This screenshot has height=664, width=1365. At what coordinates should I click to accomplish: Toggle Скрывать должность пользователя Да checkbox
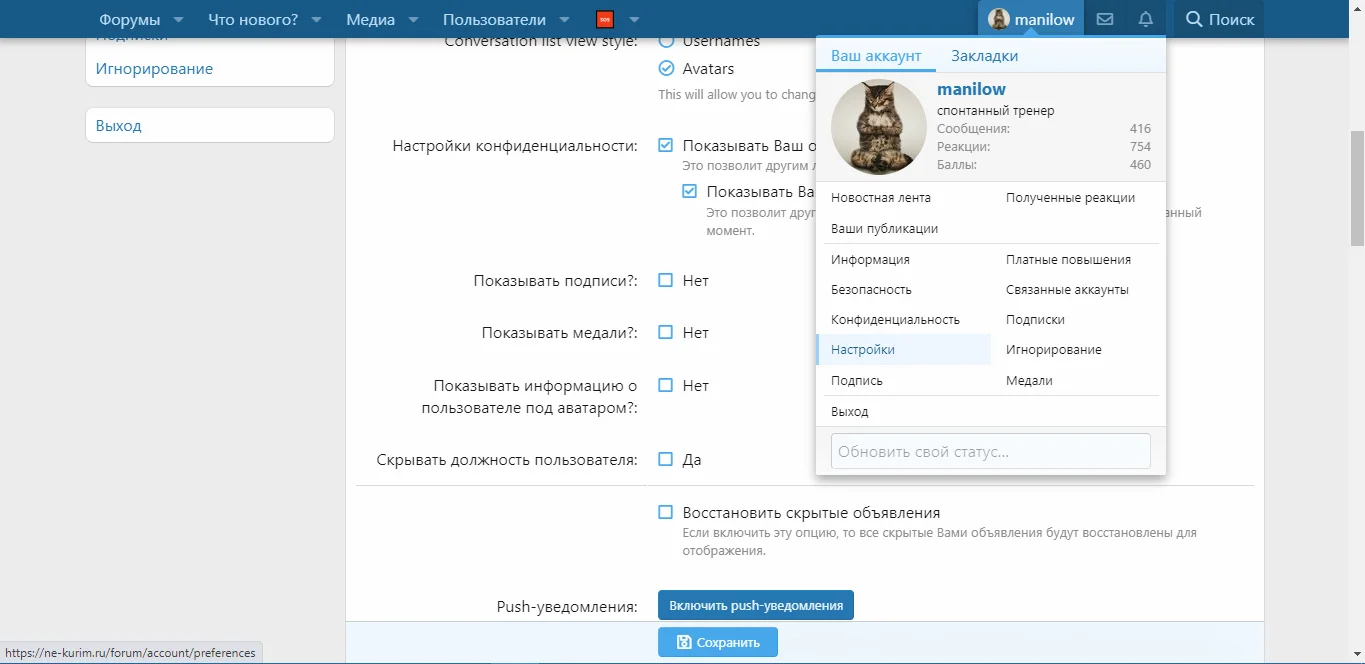click(666, 459)
